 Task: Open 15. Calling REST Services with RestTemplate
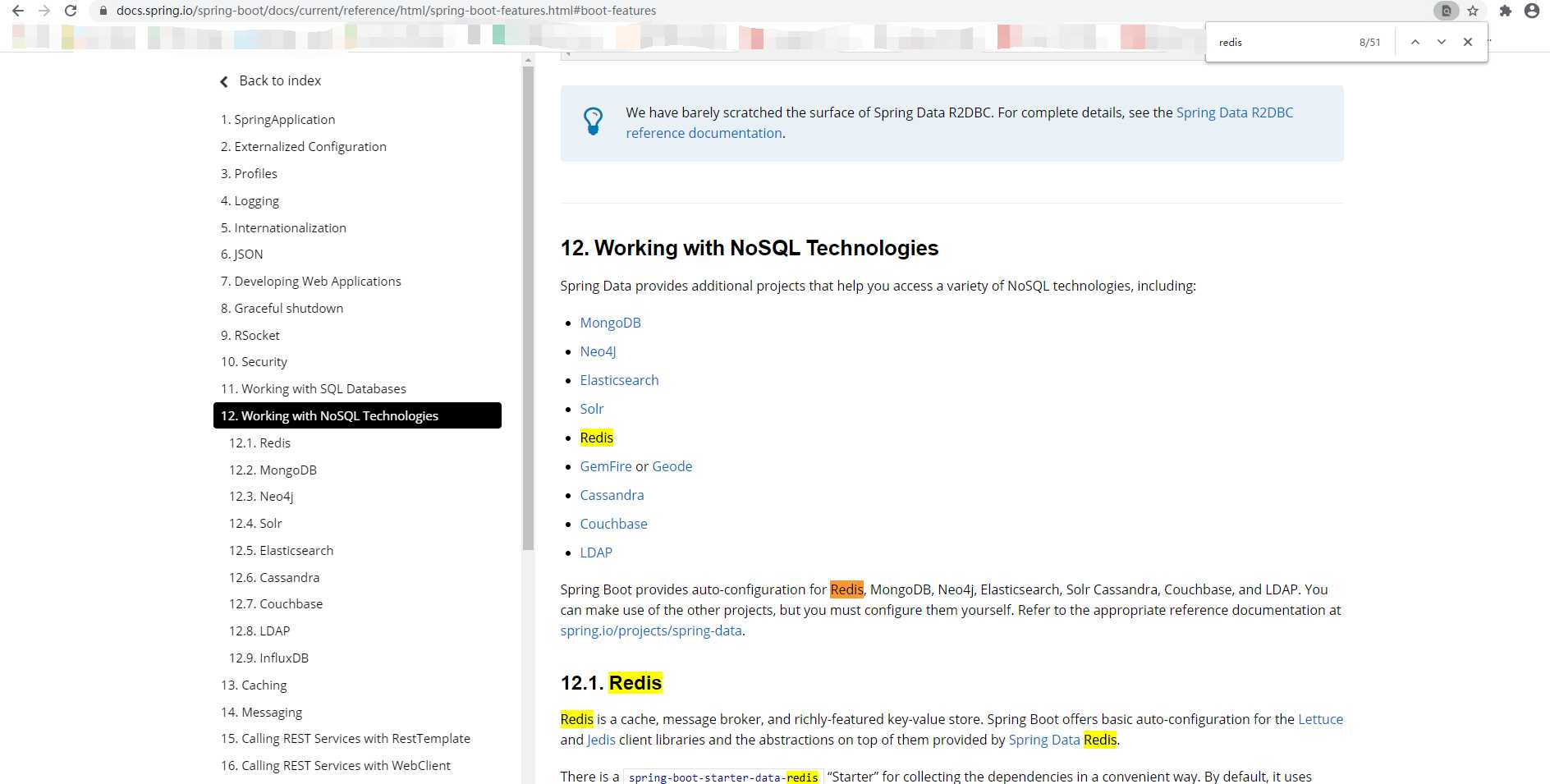(346, 739)
